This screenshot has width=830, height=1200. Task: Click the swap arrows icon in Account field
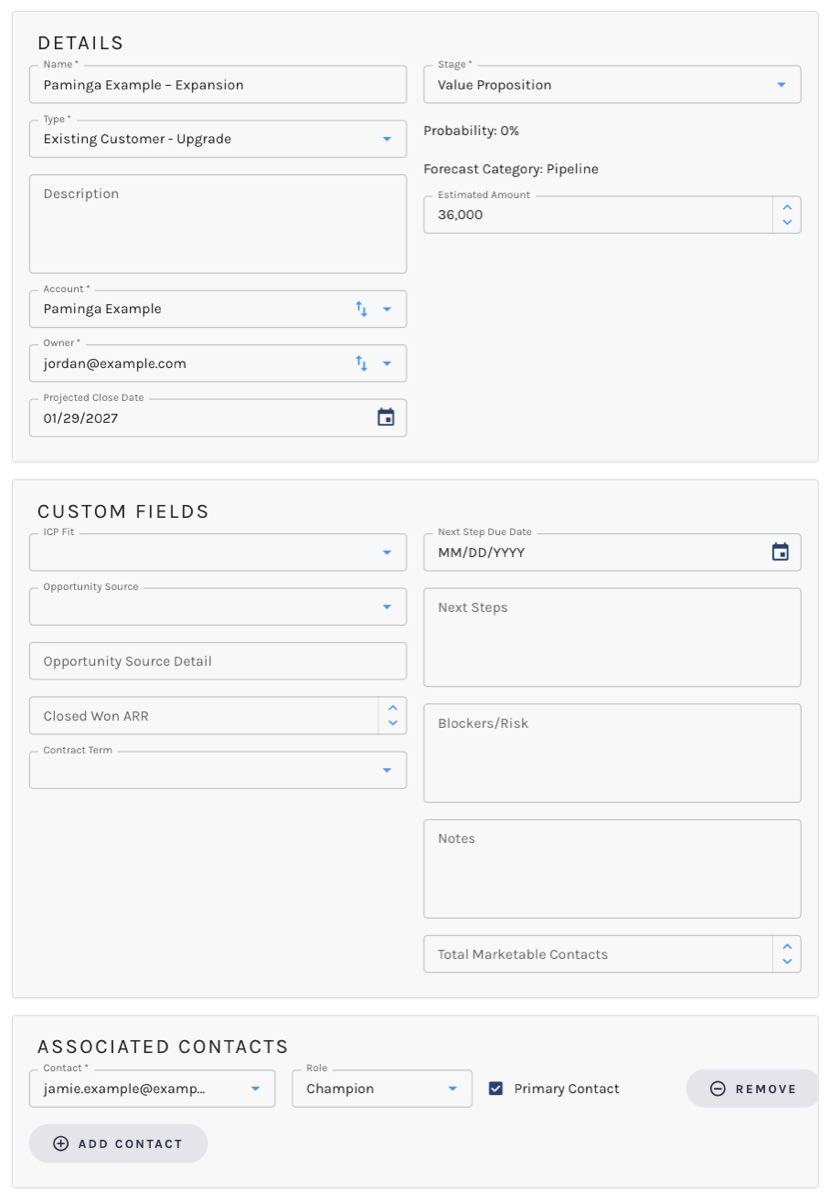(x=361, y=309)
